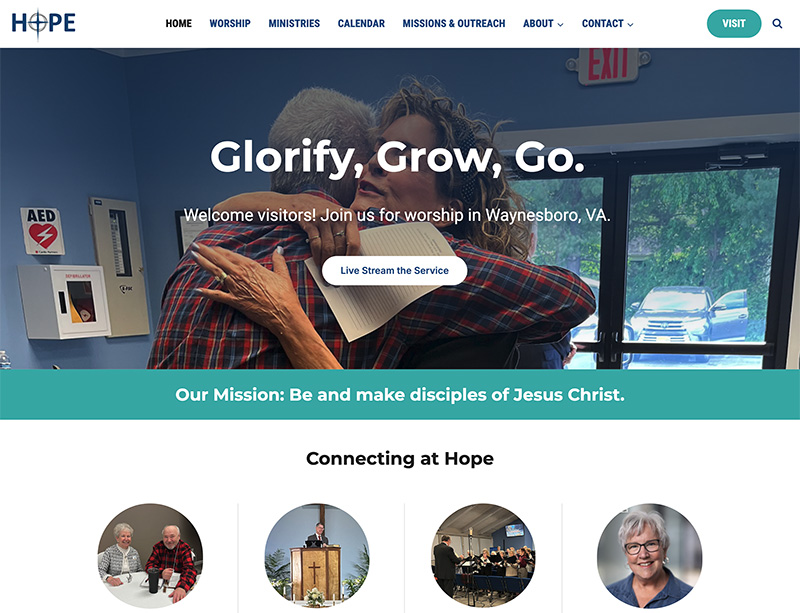The image size is (800, 613).
Task: Open the Home nav item
Action: click(x=179, y=23)
